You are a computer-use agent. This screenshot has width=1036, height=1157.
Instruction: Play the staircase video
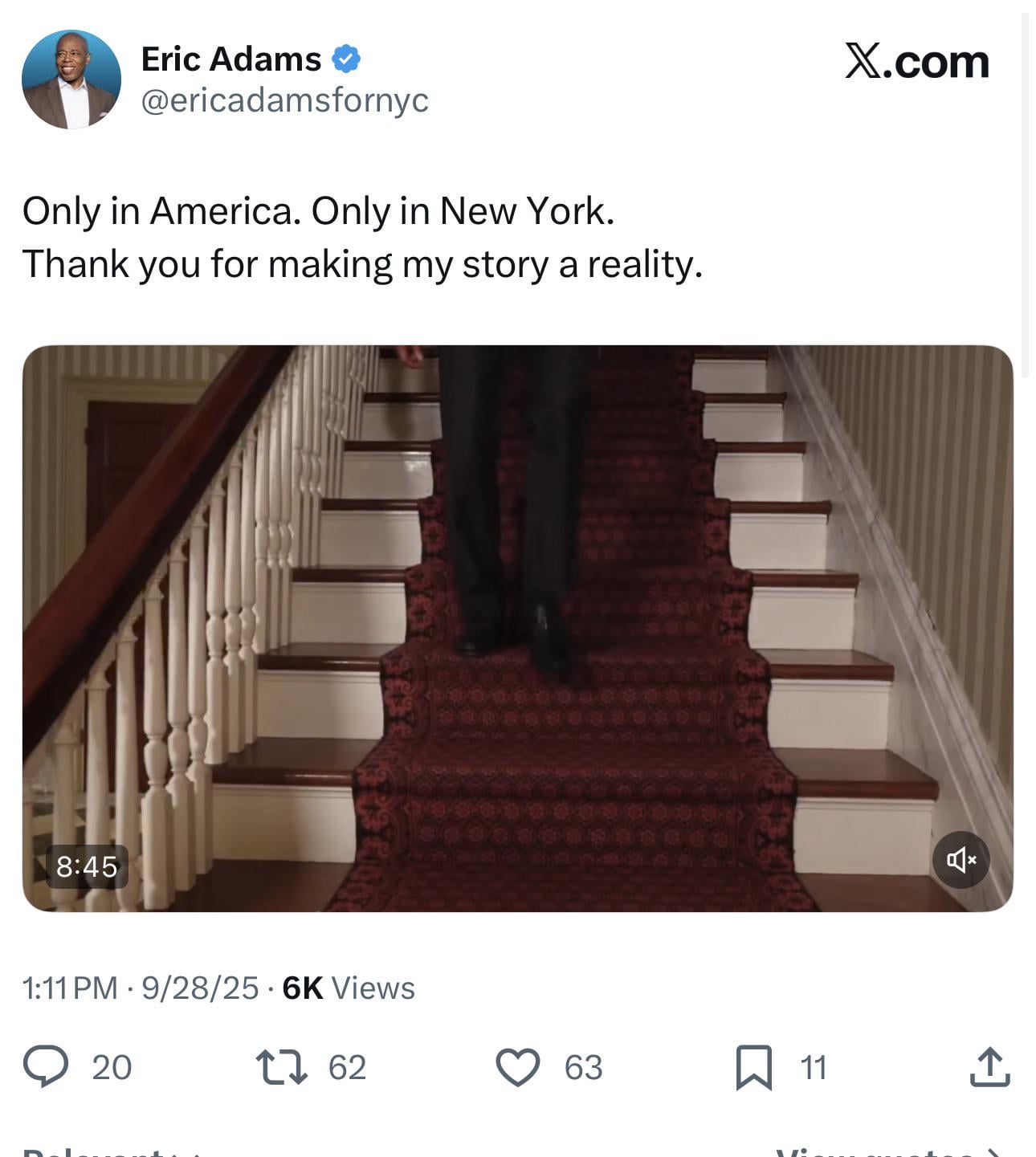(517, 628)
